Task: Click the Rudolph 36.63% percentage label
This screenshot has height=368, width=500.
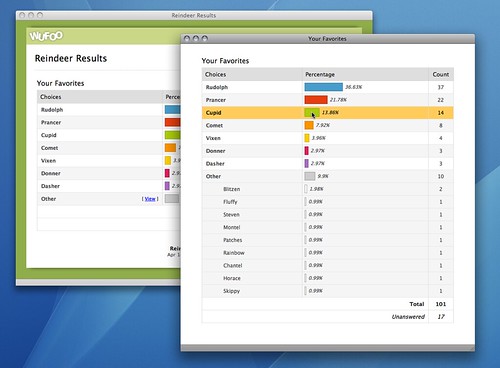Action: (x=353, y=87)
